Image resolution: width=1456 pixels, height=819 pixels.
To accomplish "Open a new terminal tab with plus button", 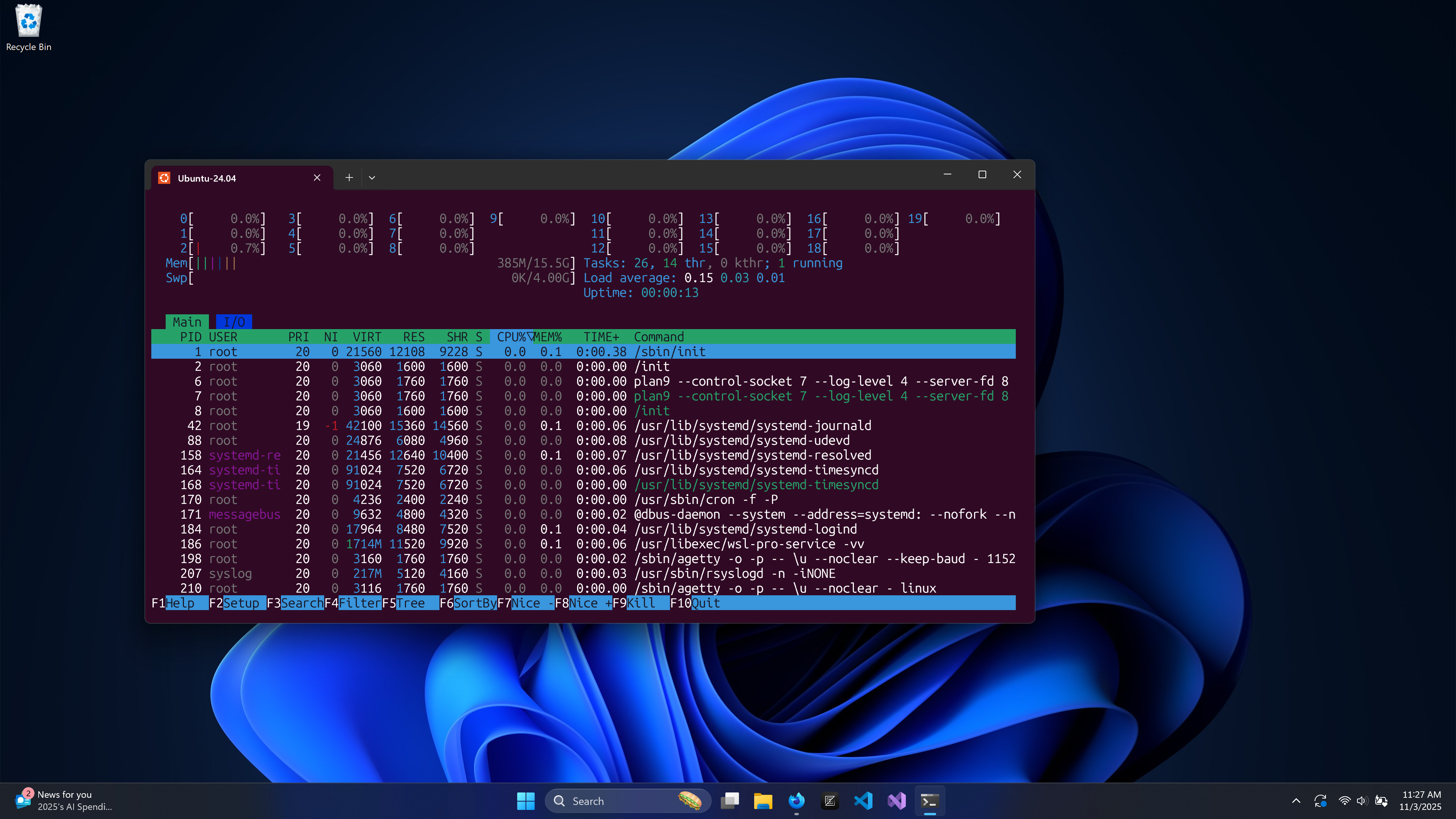I will (x=349, y=177).
